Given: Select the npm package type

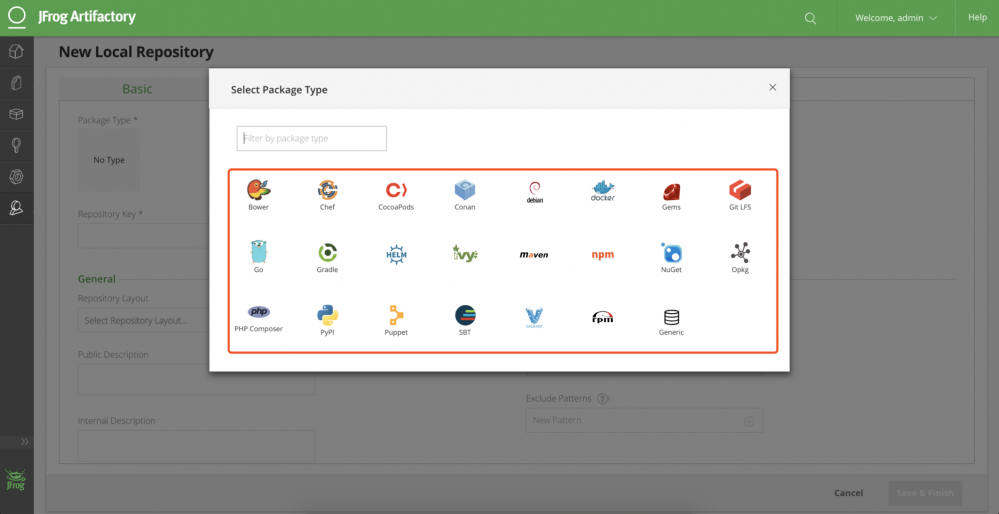Looking at the screenshot, I should pyautogui.click(x=603, y=255).
